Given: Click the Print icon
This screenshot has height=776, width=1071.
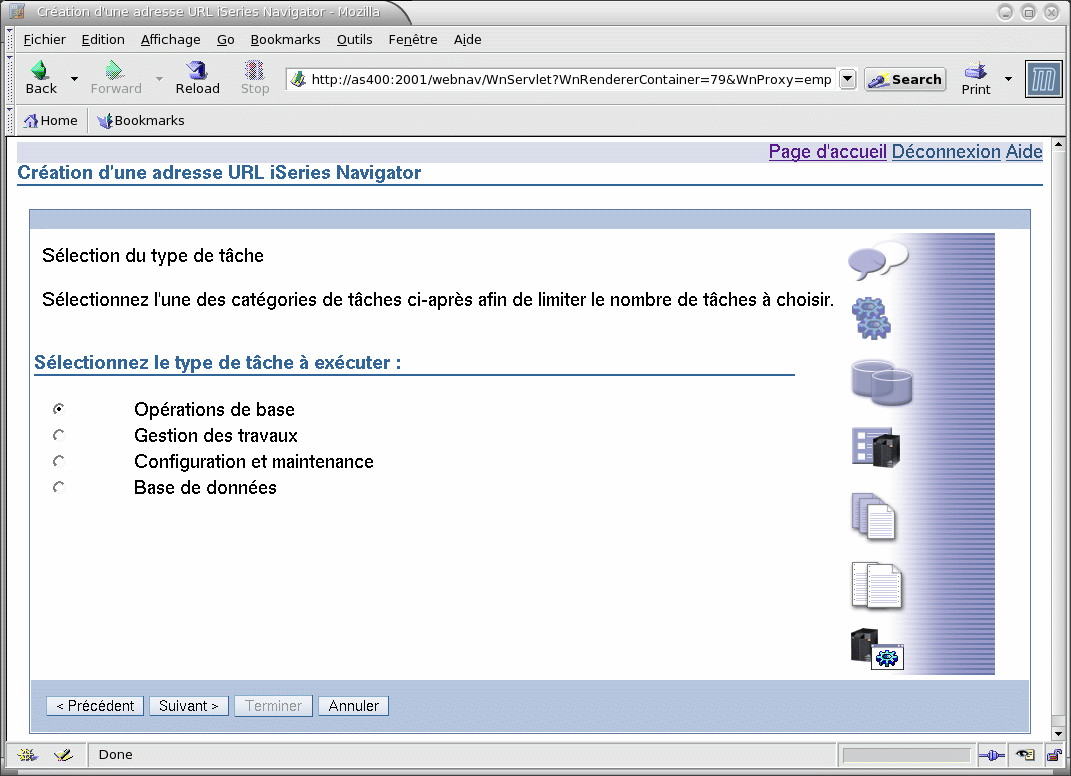Looking at the screenshot, I should click(x=975, y=70).
